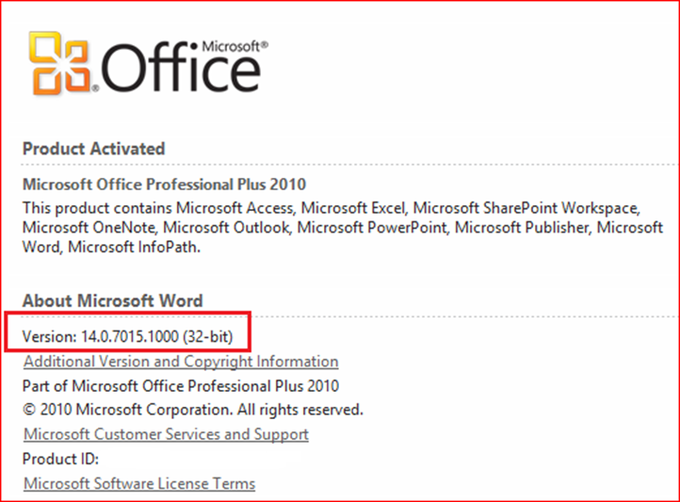This screenshot has height=502, width=680.
Task: Open Microsoft Customer Services and Support link
Action: point(165,434)
